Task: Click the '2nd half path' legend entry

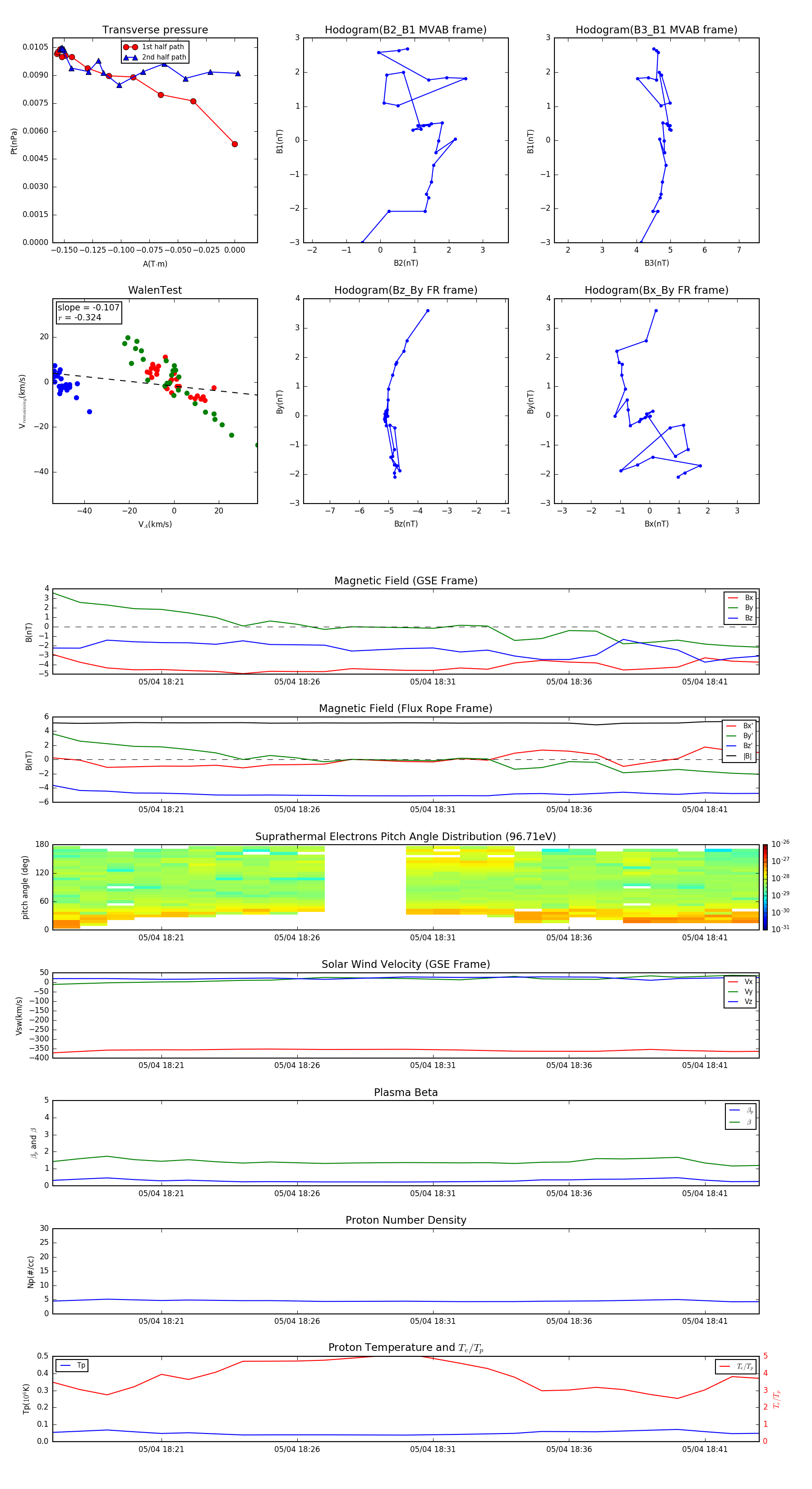Action: 156,57
